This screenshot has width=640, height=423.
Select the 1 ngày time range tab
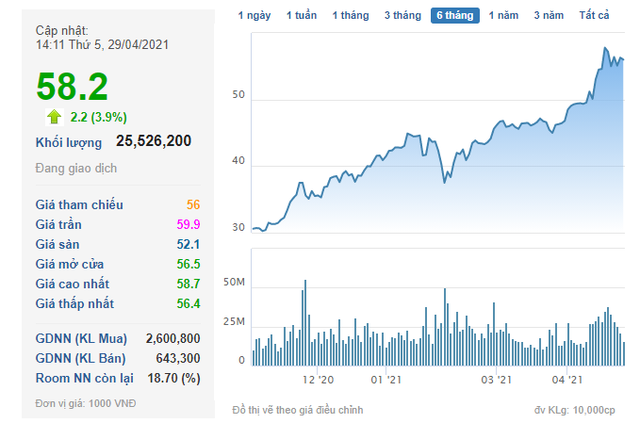254,16
